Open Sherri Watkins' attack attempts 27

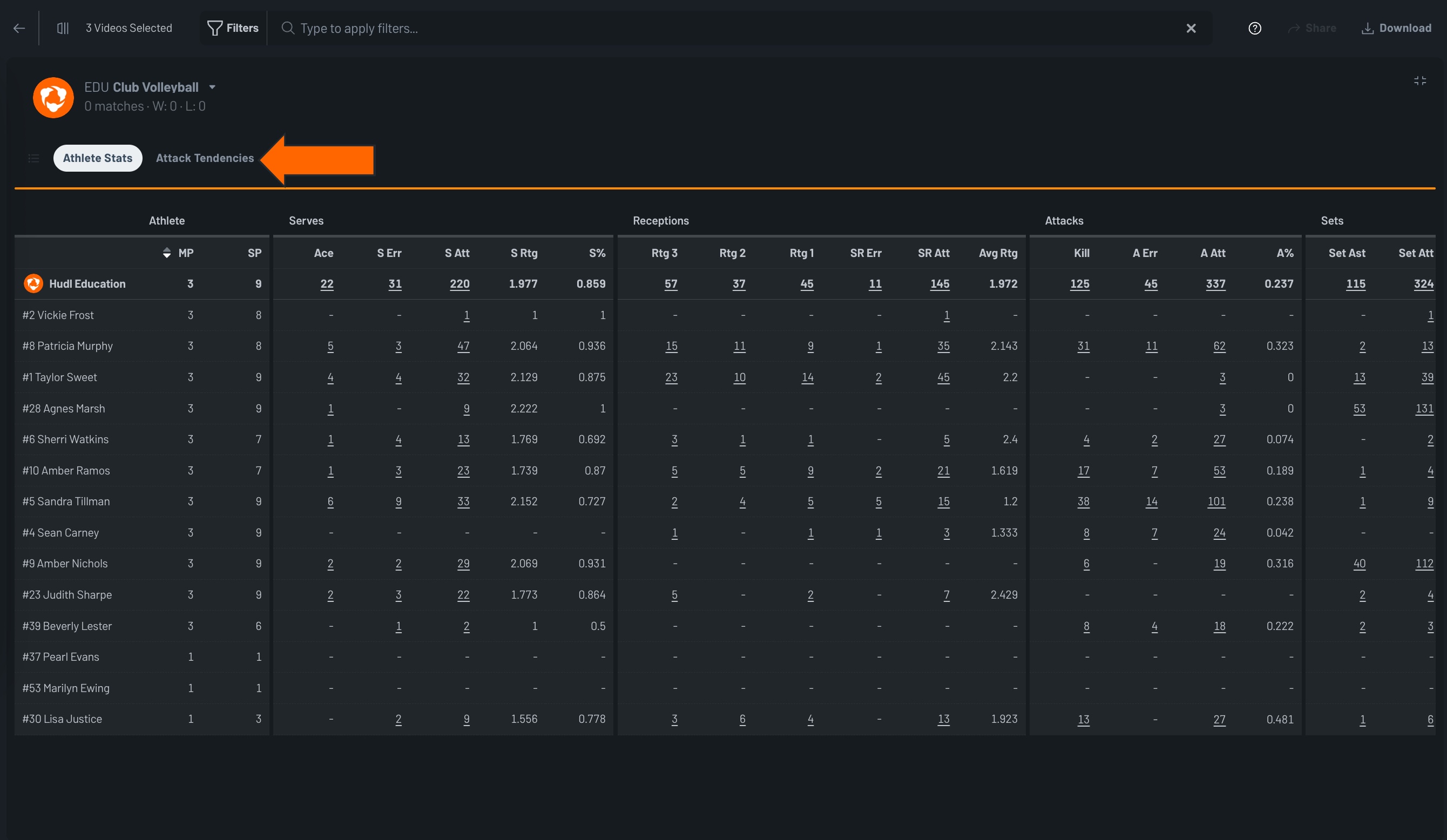1220,440
